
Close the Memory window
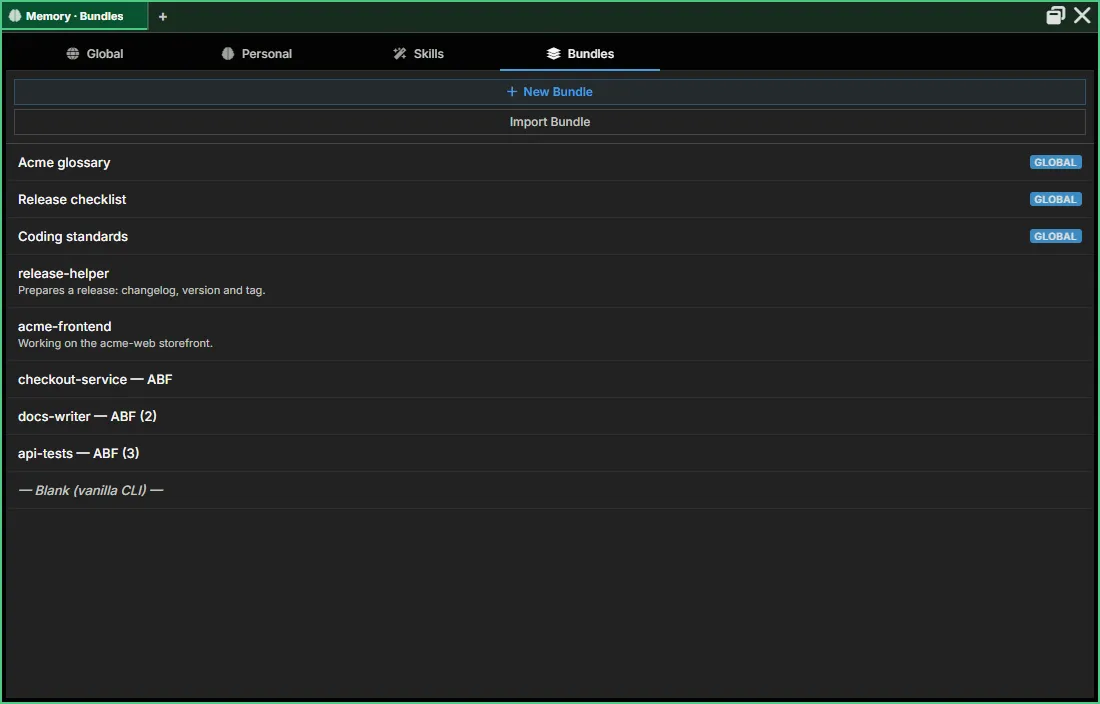pyautogui.click(x=1082, y=15)
